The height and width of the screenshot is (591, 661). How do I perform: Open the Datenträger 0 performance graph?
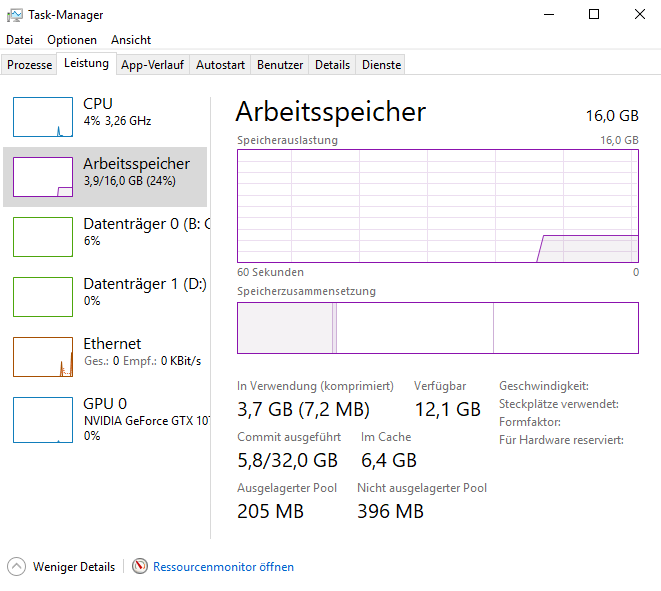(x=43, y=237)
